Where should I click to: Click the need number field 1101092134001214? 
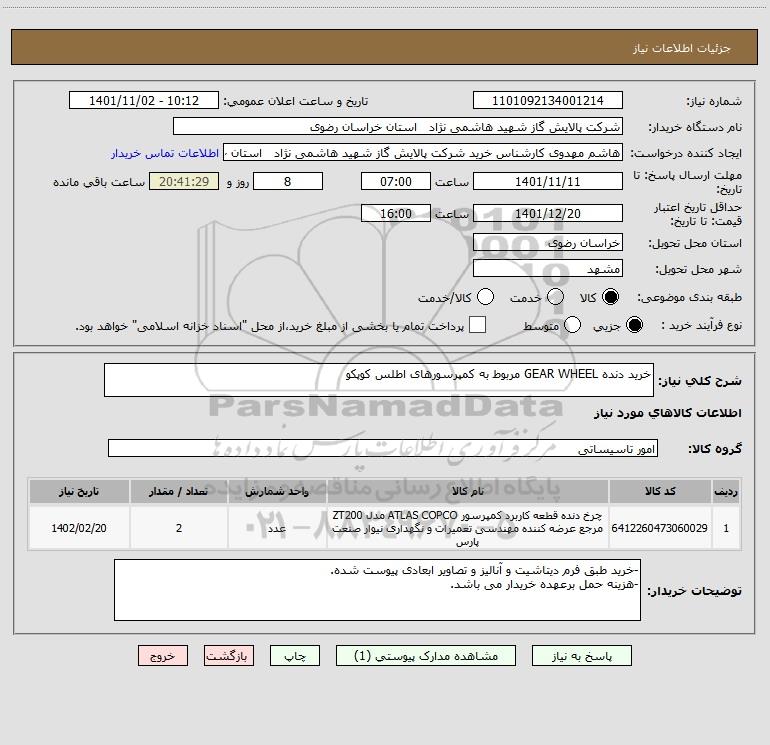(547, 101)
